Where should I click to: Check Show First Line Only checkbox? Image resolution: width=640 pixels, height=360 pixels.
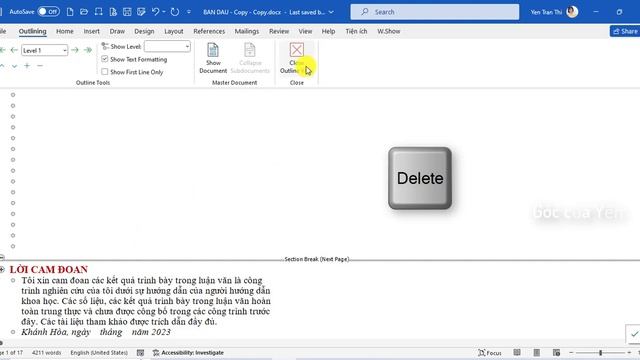click(x=105, y=72)
